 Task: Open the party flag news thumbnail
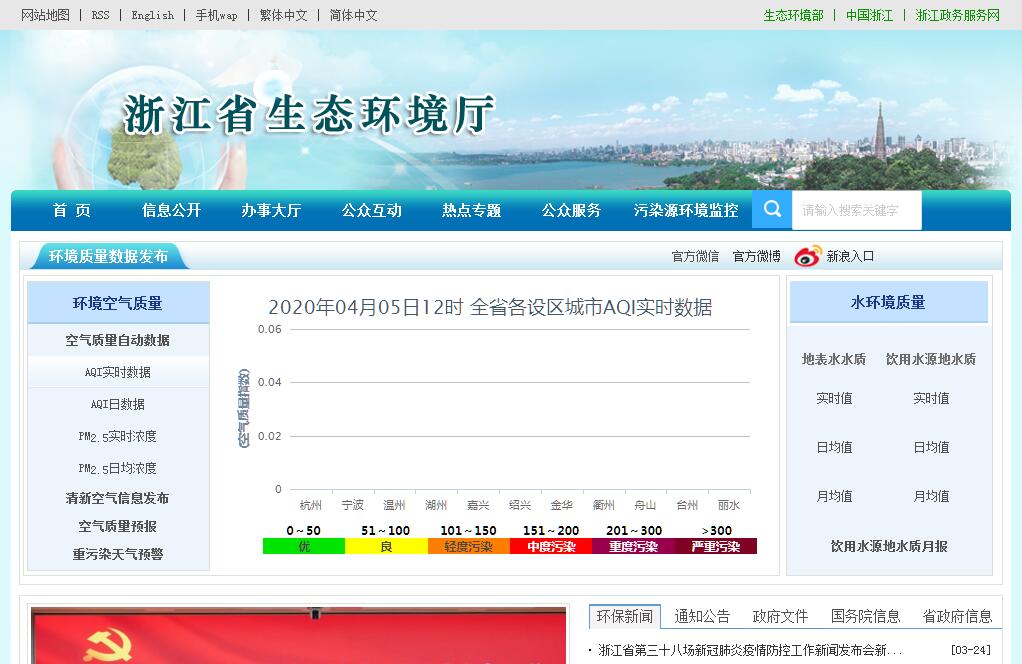pyautogui.click(x=298, y=635)
